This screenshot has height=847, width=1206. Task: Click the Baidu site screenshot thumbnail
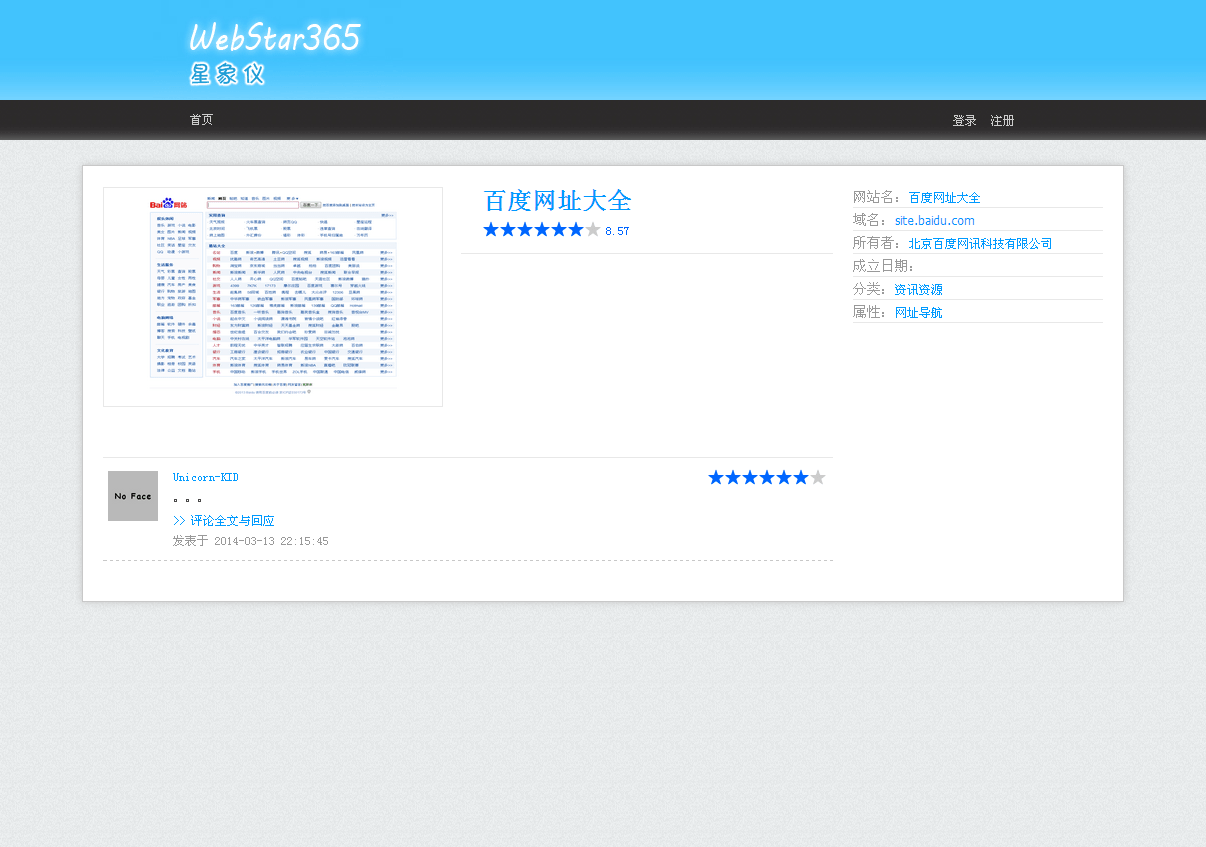[x=273, y=297]
